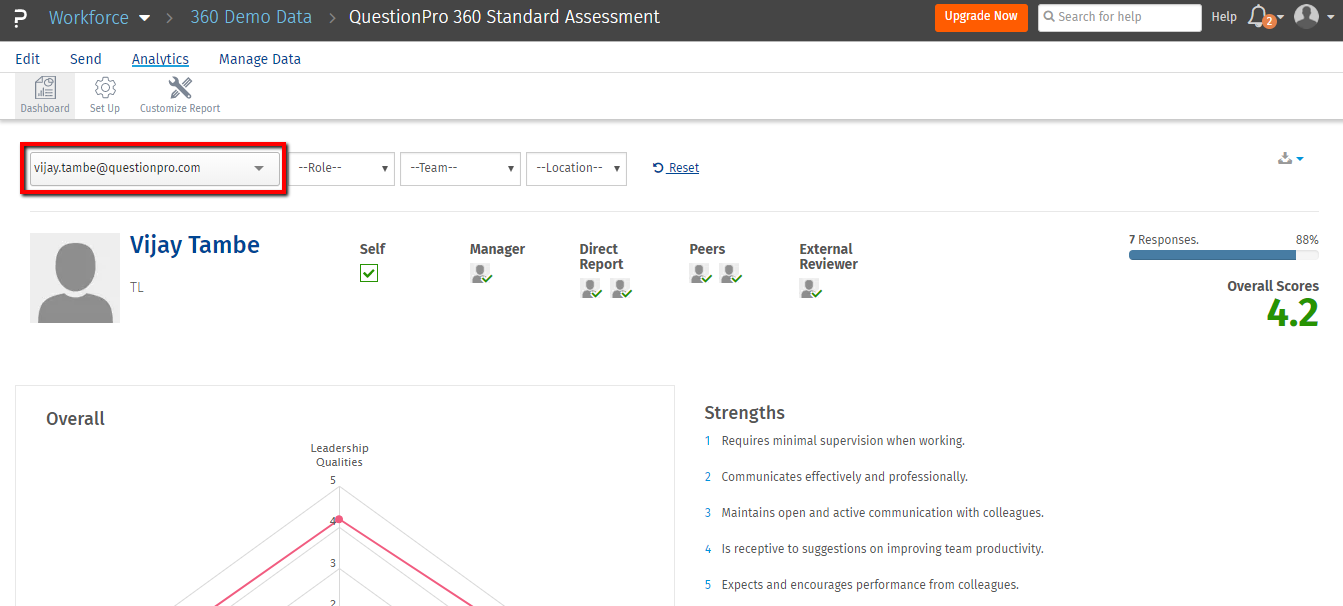Click the External Reviewer person icon
The image size is (1343, 606).
810,289
